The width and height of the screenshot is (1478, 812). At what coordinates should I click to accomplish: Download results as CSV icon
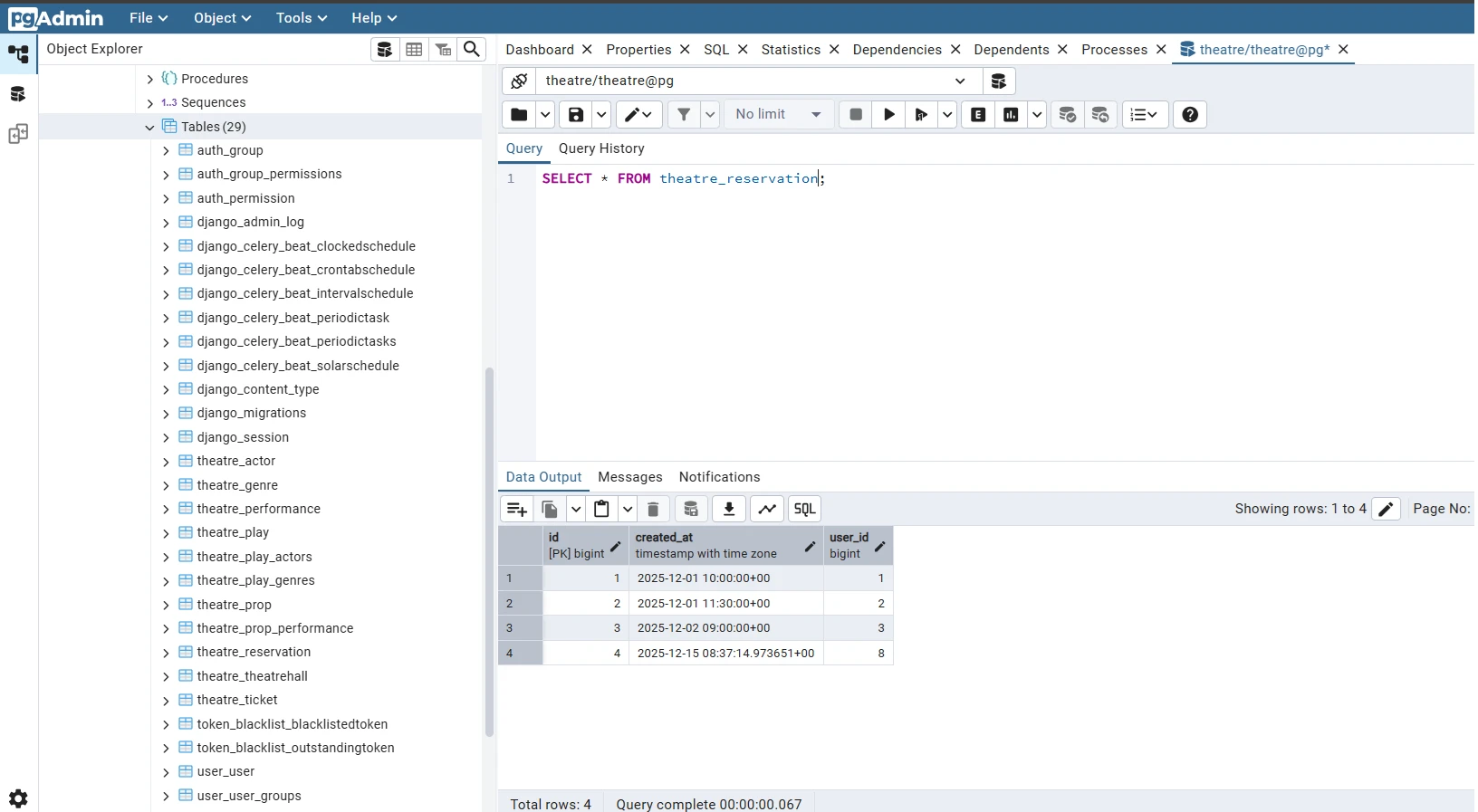click(728, 509)
